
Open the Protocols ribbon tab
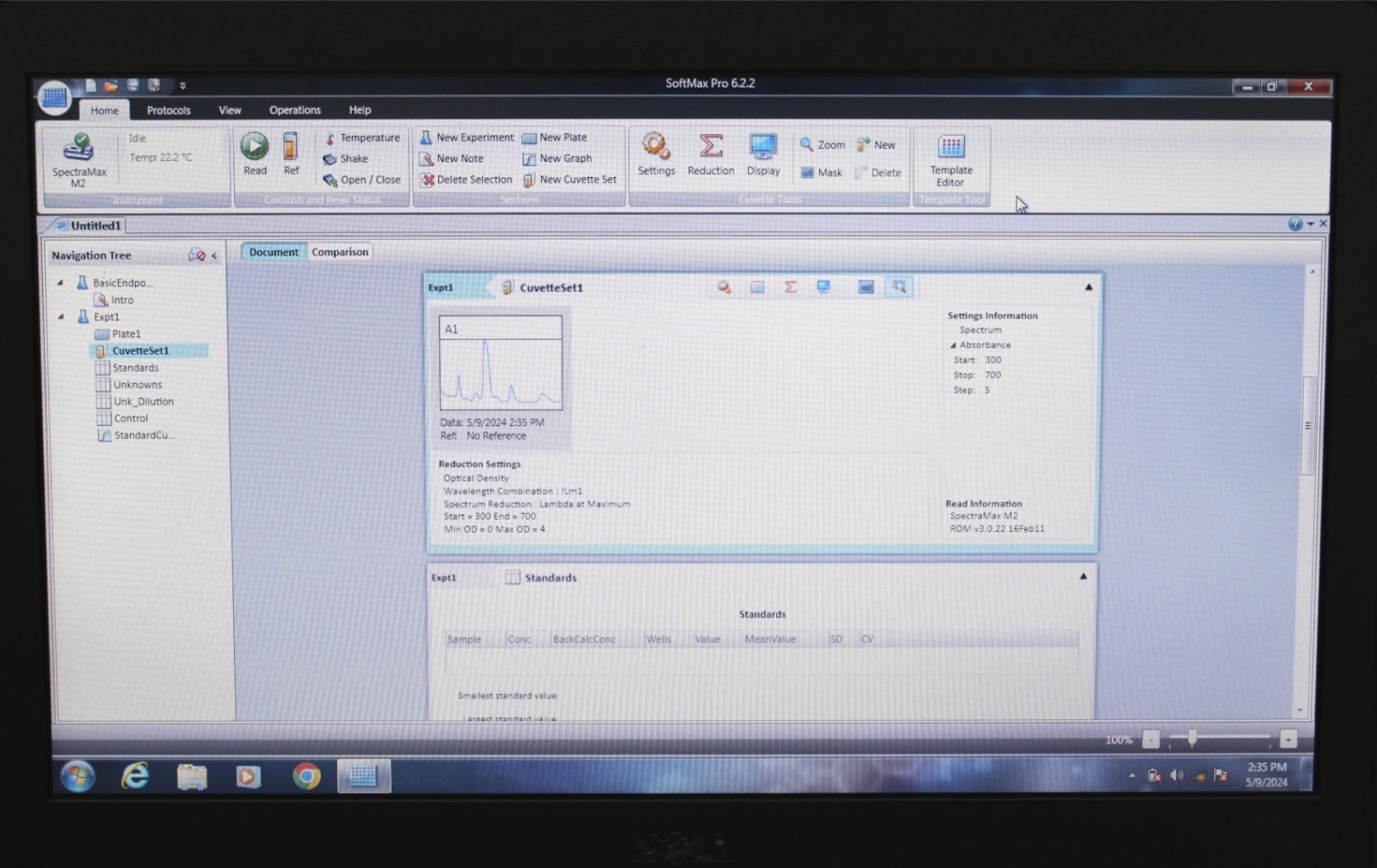(x=169, y=110)
